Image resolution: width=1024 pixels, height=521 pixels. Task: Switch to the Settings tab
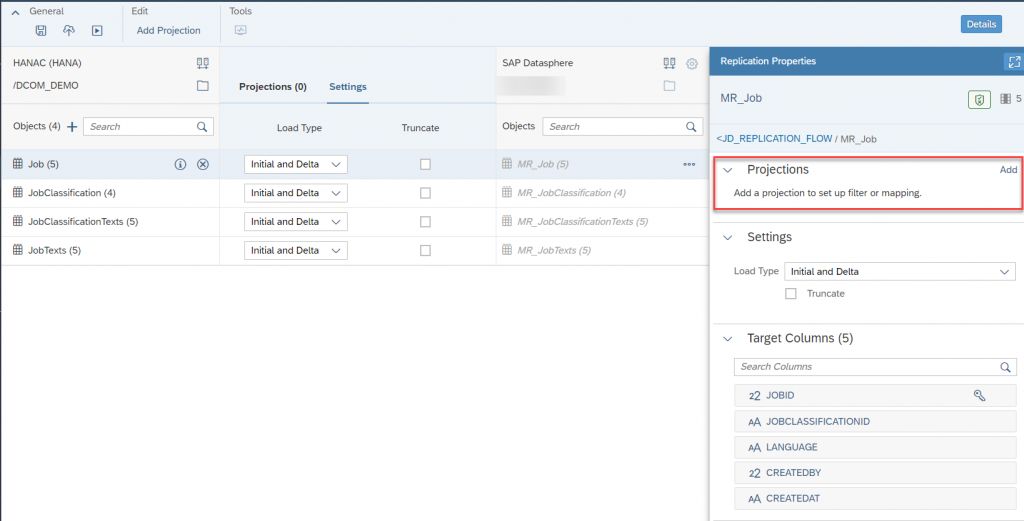pyautogui.click(x=347, y=87)
